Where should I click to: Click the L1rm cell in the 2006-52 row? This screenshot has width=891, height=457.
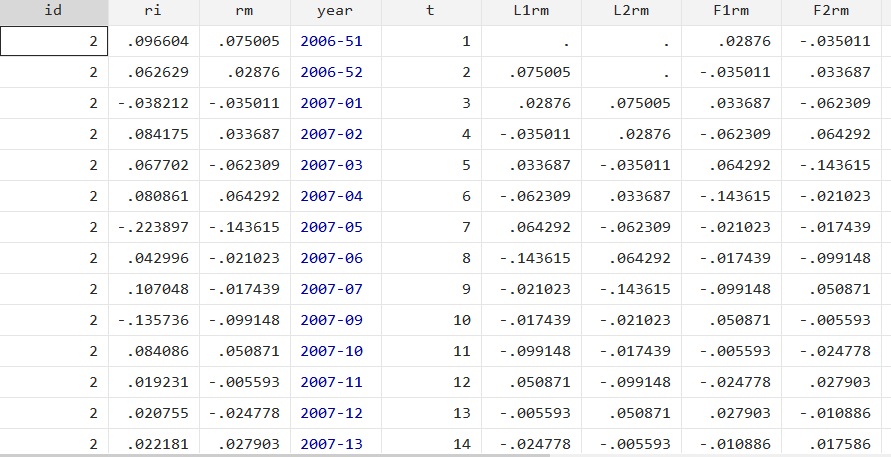tap(531, 72)
